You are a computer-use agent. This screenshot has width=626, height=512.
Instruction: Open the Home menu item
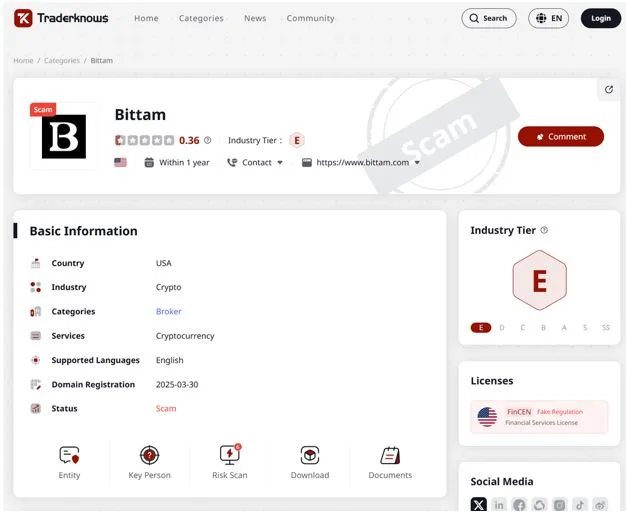[146, 18]
